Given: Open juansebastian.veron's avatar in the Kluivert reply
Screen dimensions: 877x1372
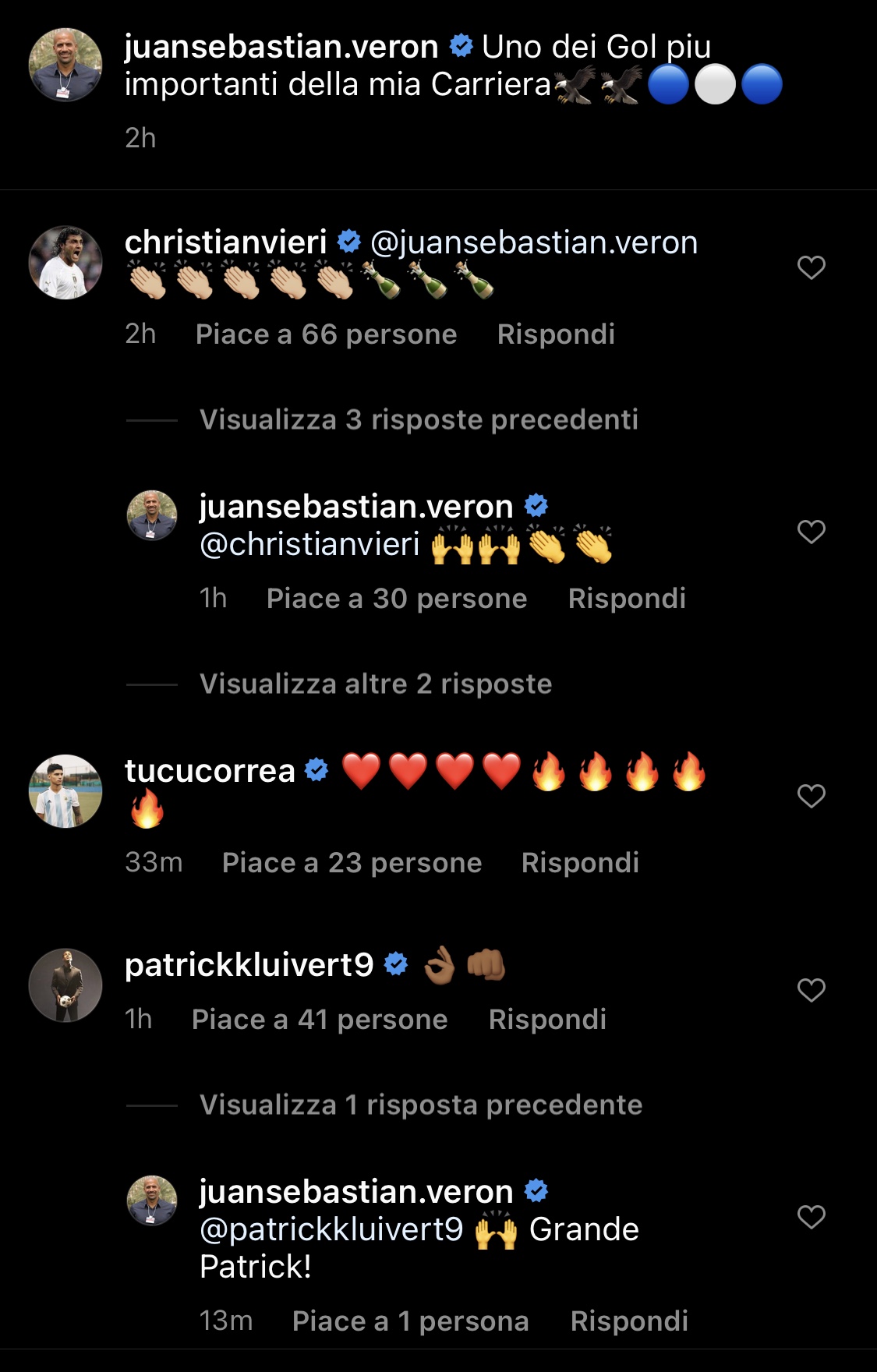Looking at the screenshot, I should point(152,1200).
